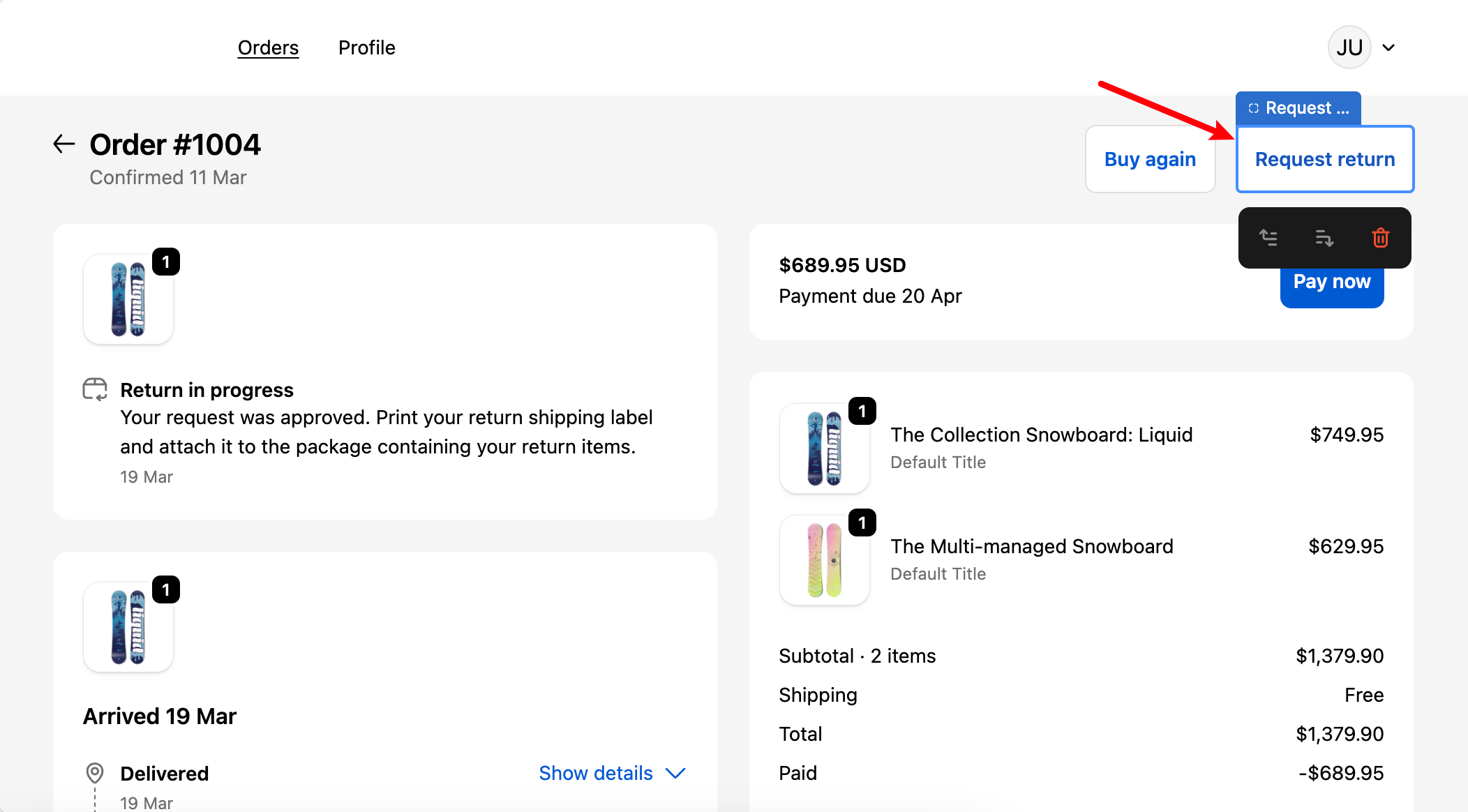The image size is (1468, 812).
Task: Select the blue Request block label tag
Action: (x=1299, y=108)
